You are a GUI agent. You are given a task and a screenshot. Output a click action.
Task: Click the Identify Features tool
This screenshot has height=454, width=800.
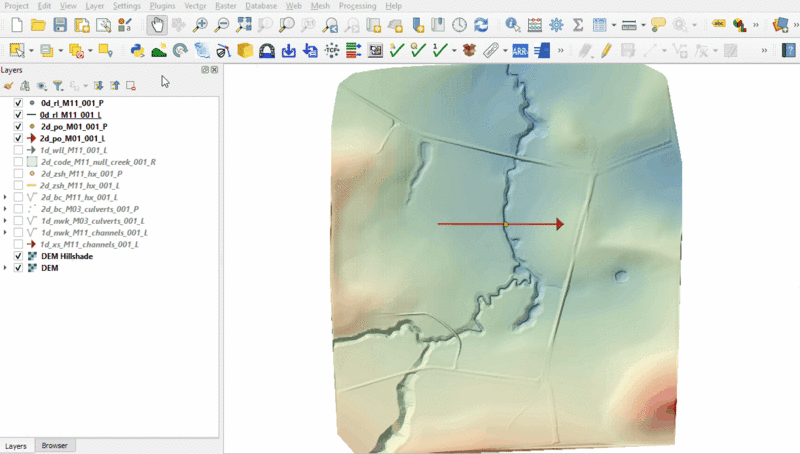[512, 25]
